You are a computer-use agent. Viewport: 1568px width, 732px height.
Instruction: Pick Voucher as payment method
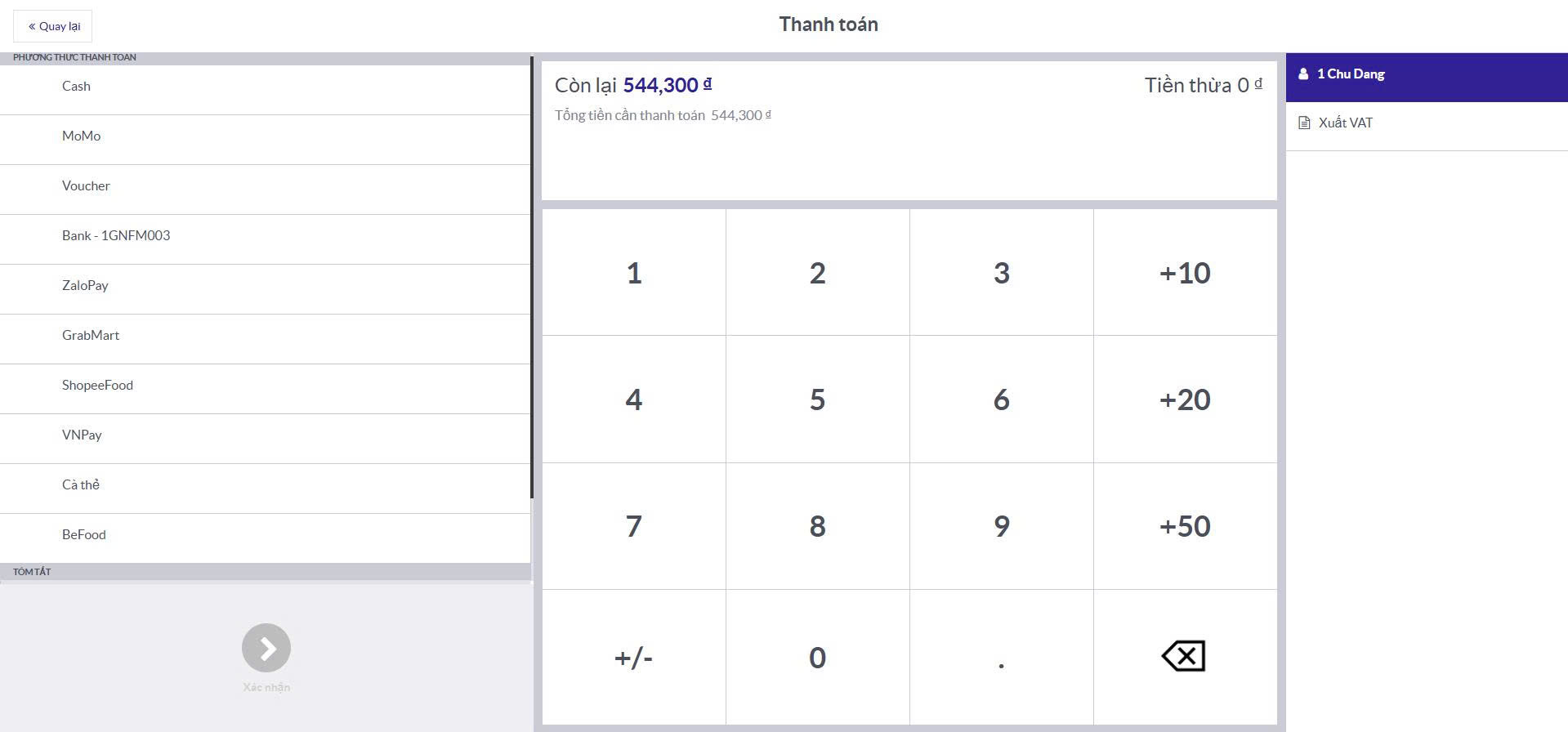coord(86,186)
